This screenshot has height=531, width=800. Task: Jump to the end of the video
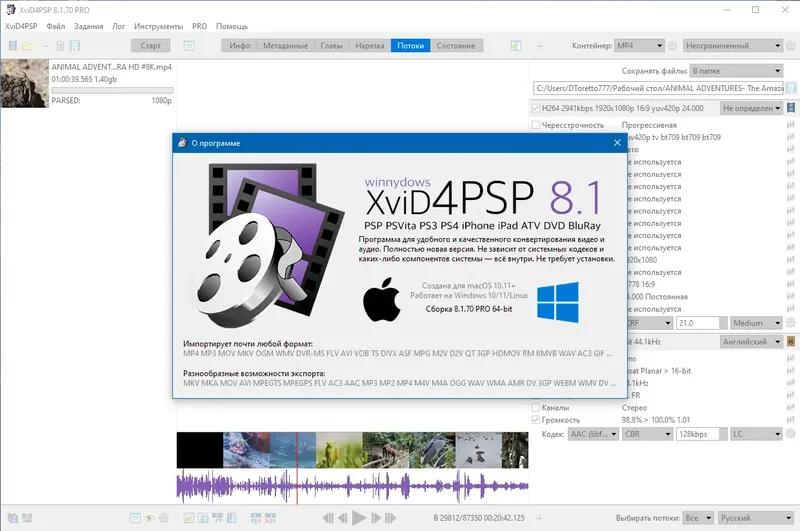(390, 518)
